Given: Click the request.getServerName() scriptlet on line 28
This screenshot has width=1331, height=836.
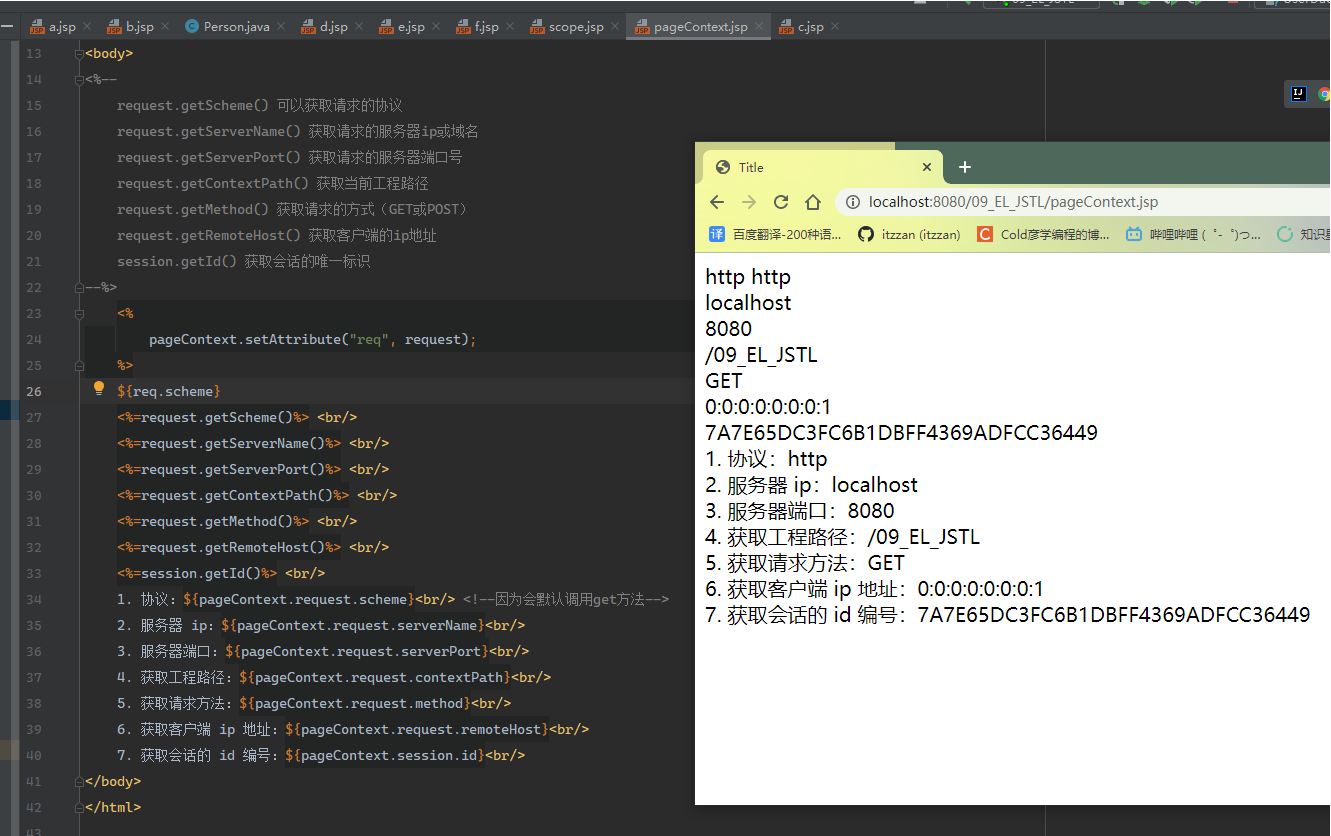Looking at the screenshot, I should point(229,444).
